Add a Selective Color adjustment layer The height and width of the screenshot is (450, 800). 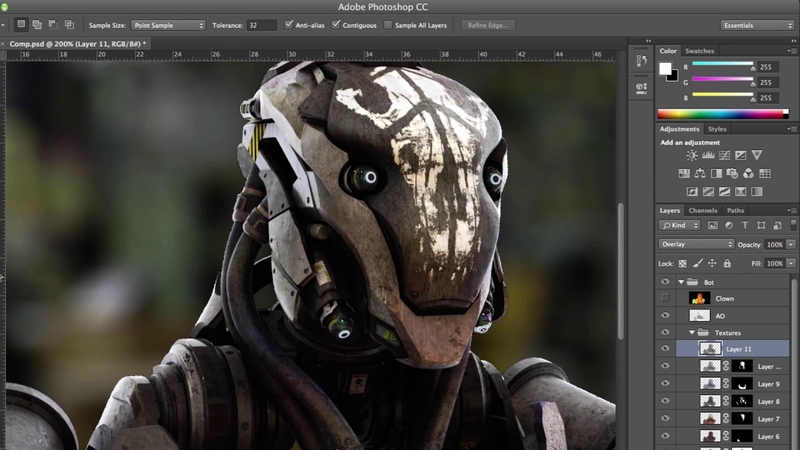point(740,191)
